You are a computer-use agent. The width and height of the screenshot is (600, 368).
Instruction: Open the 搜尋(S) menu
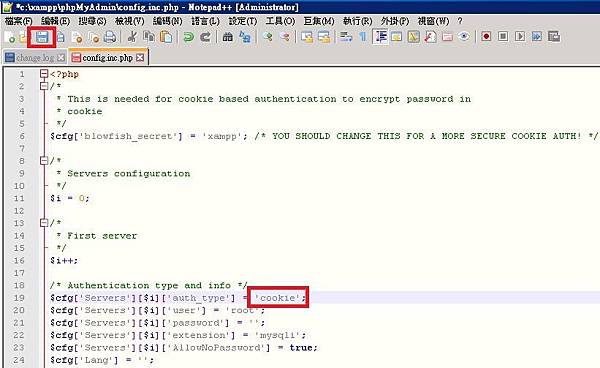click(92, 21)
